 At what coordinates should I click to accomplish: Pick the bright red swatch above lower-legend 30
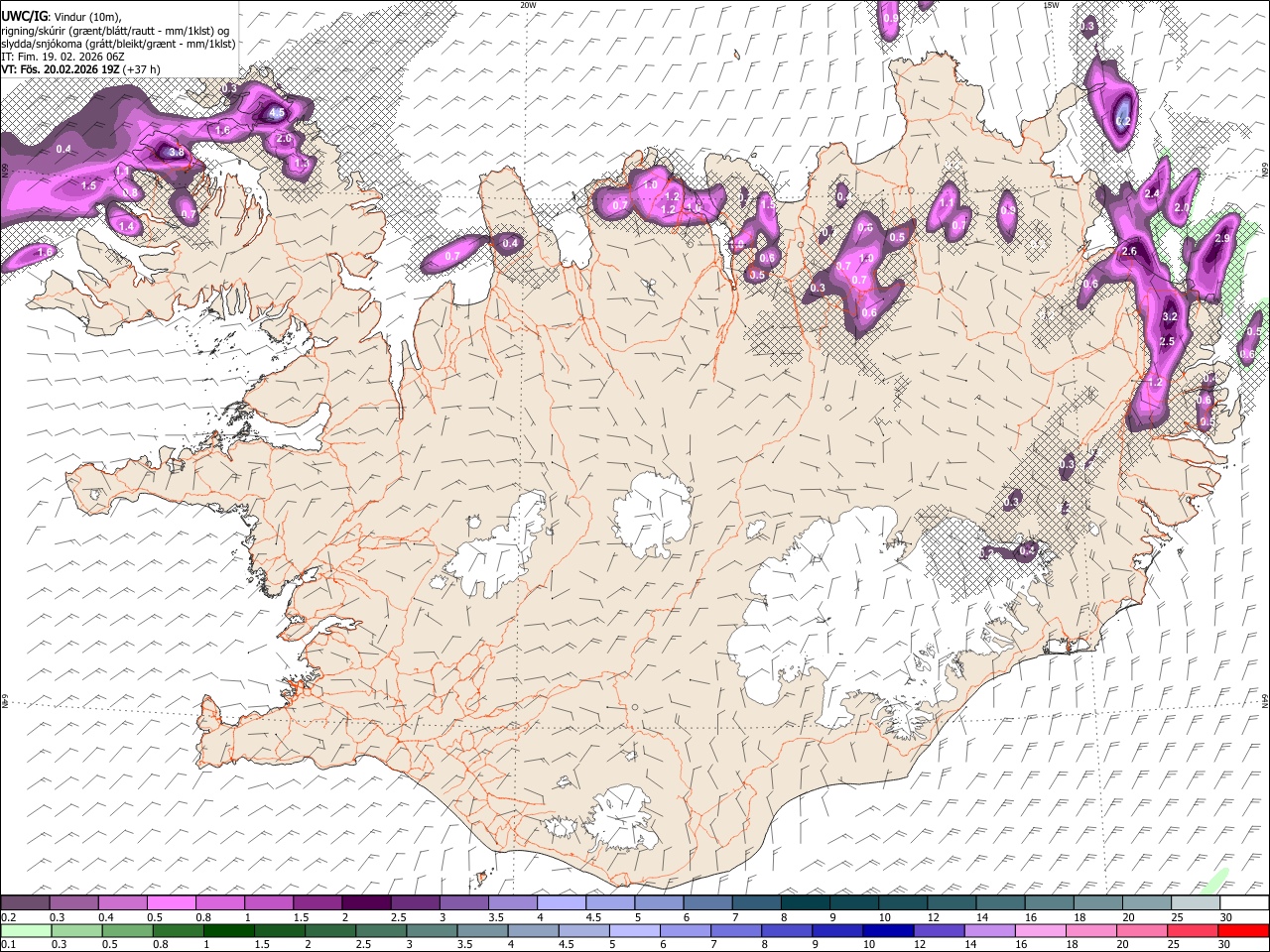pyautogui.click(x=1243, y=931)
